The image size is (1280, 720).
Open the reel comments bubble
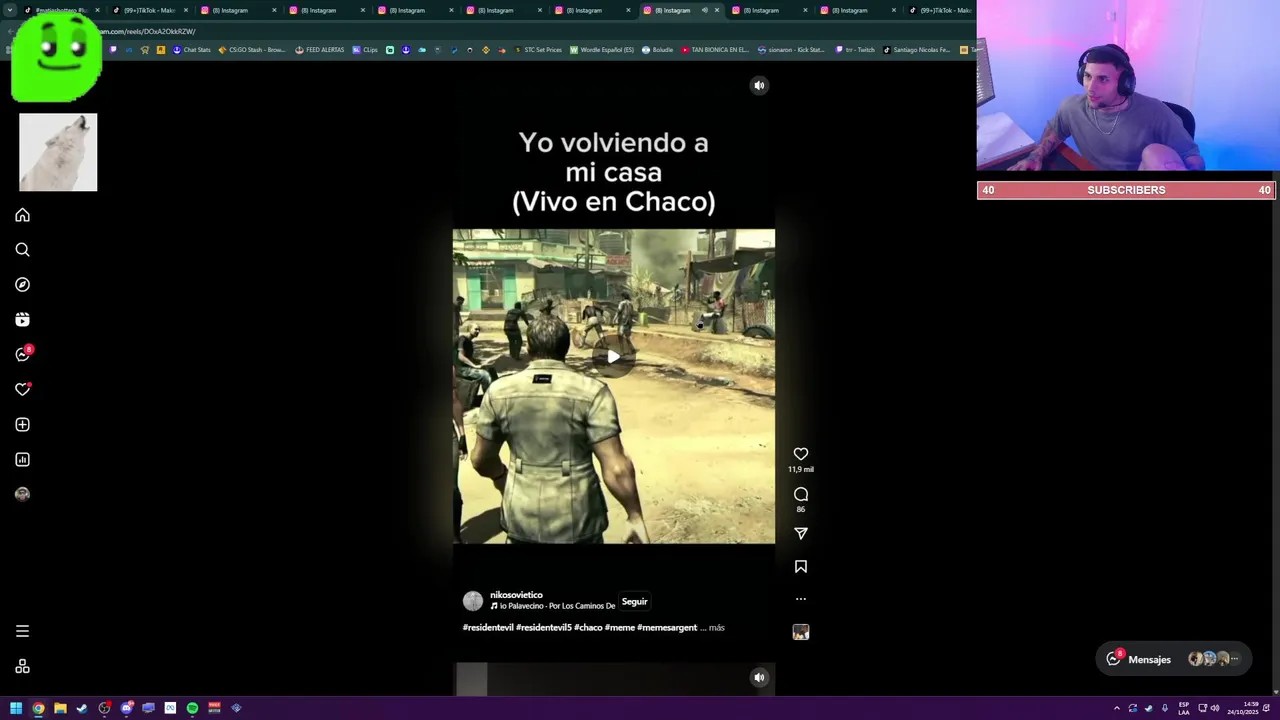(x=801, y=494)
